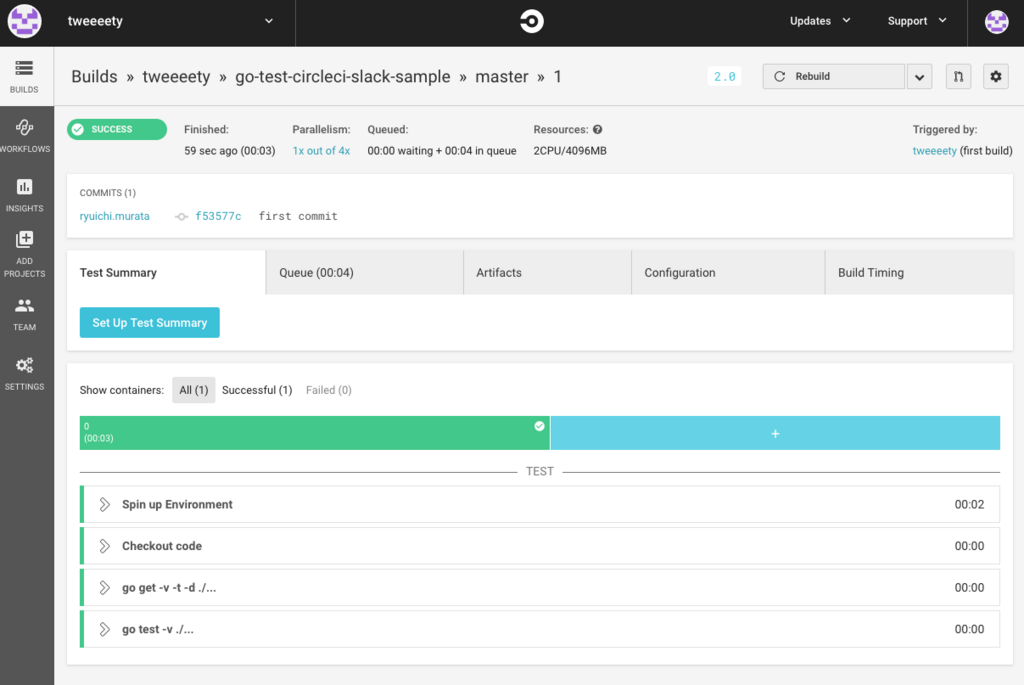Image resolution: width=1024 pixels, height=685 pixels.
Task: Open the Builds sidebar icon
Action: tap(24, 76)
